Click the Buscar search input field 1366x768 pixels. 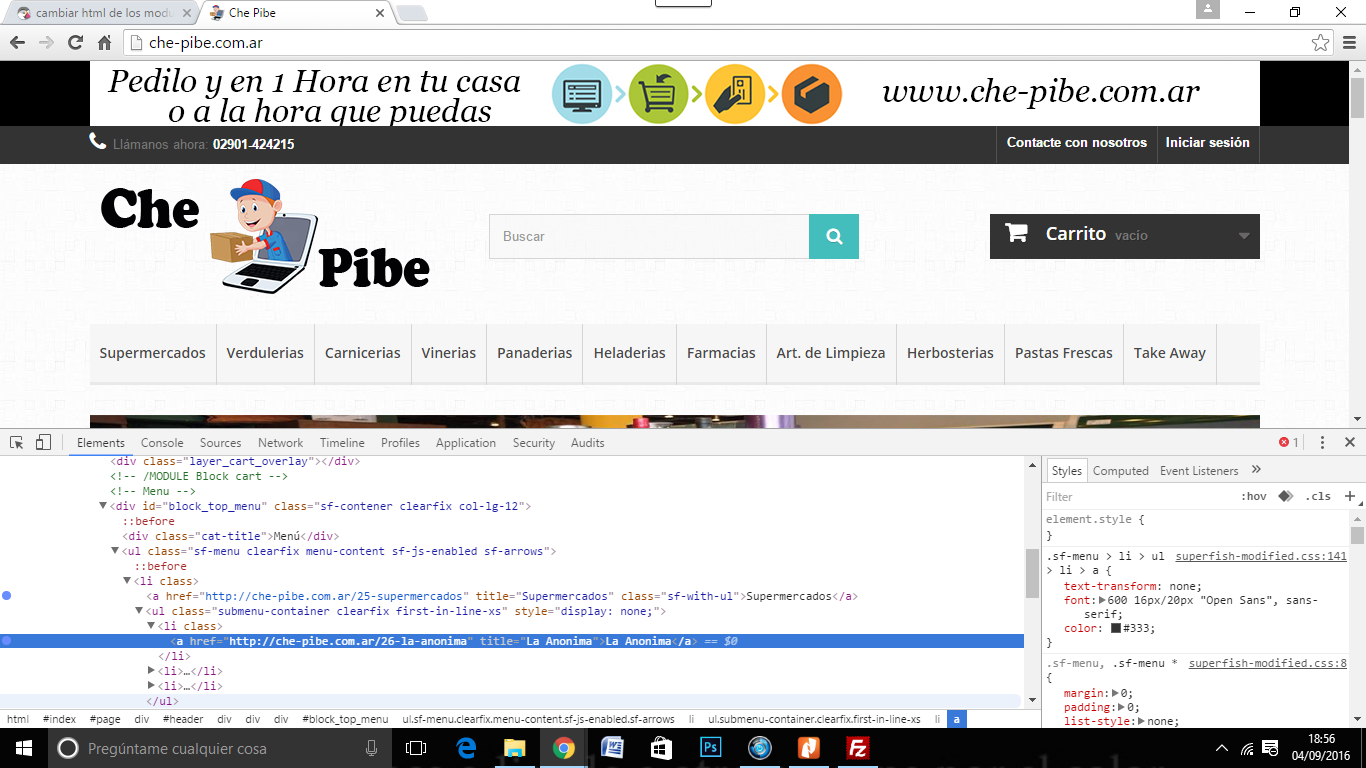click(649, 237)
